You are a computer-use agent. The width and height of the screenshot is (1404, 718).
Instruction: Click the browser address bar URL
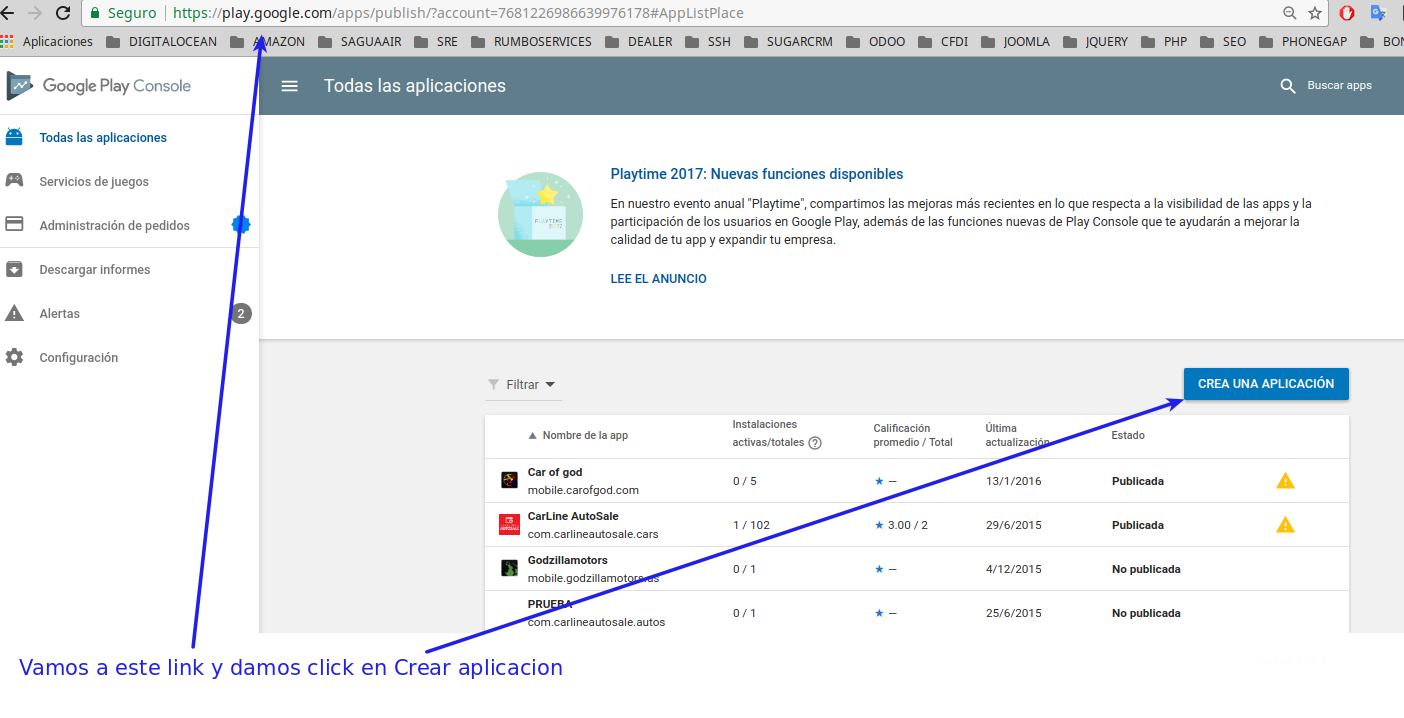(457, 13)
